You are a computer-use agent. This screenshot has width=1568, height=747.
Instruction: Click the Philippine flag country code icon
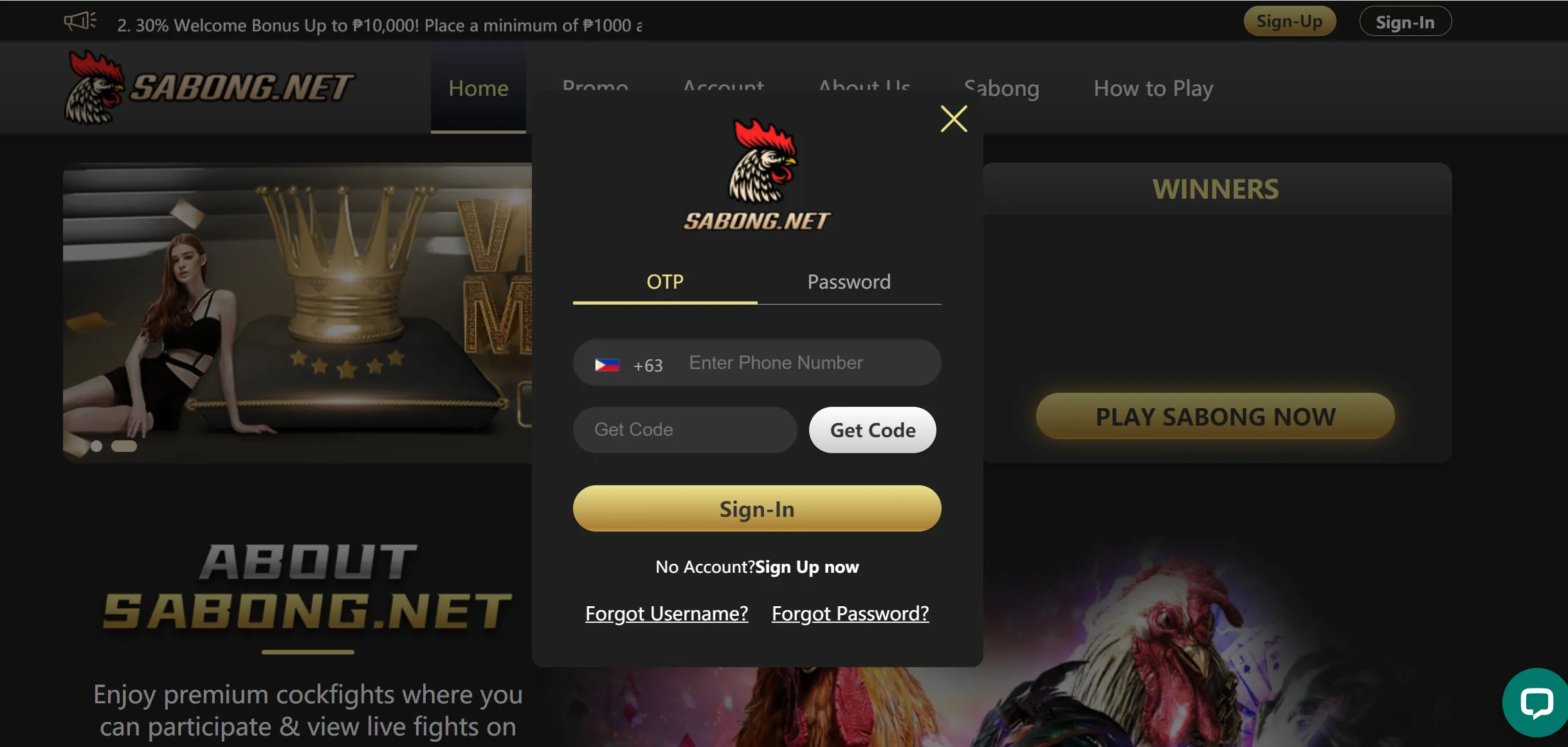[608, 363]
